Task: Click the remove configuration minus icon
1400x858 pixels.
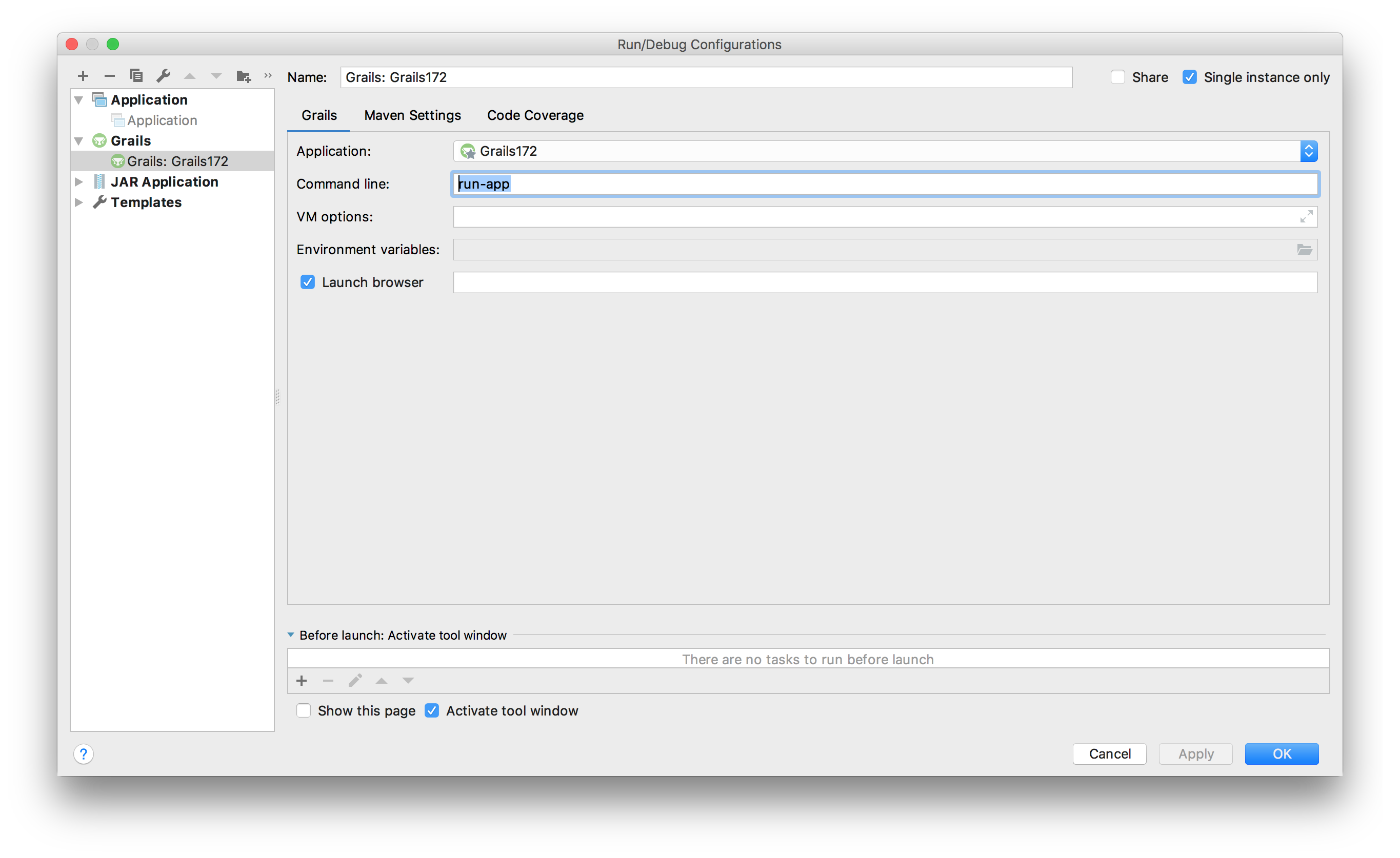Action: pos(110,76)
